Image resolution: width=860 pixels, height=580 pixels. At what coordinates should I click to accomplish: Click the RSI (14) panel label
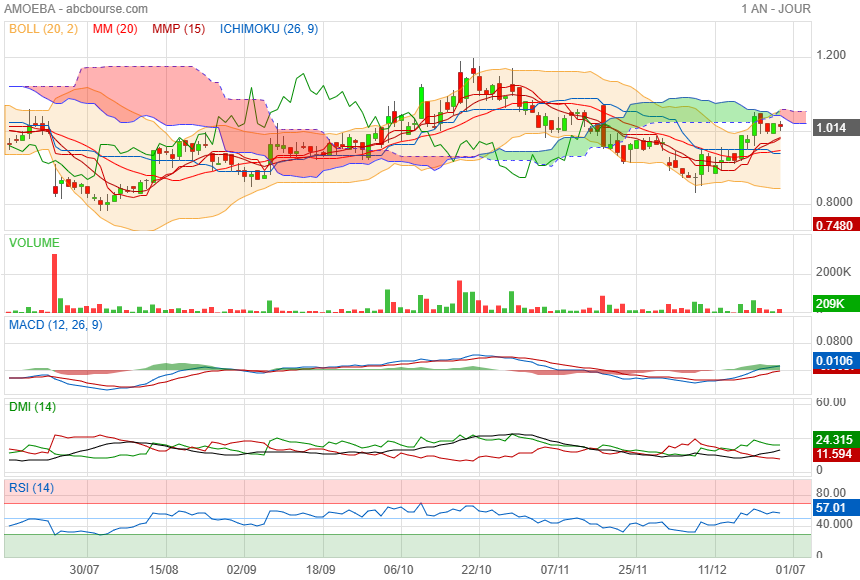31,487
